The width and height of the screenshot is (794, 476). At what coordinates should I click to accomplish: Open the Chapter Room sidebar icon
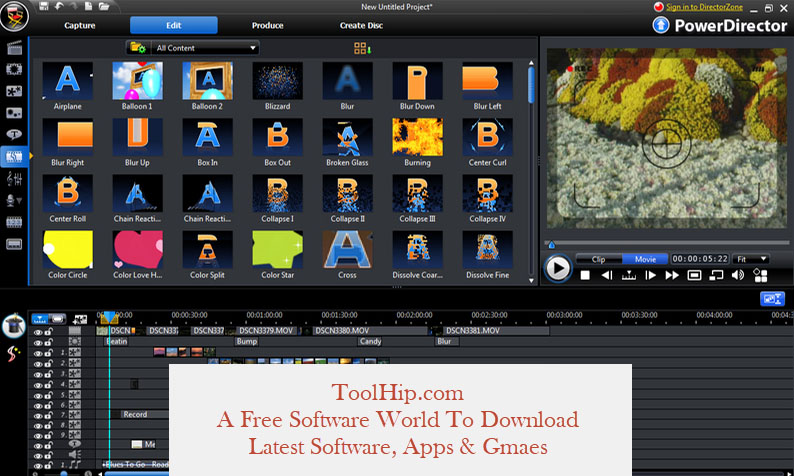pyautogui.click(x=14, y=222)
